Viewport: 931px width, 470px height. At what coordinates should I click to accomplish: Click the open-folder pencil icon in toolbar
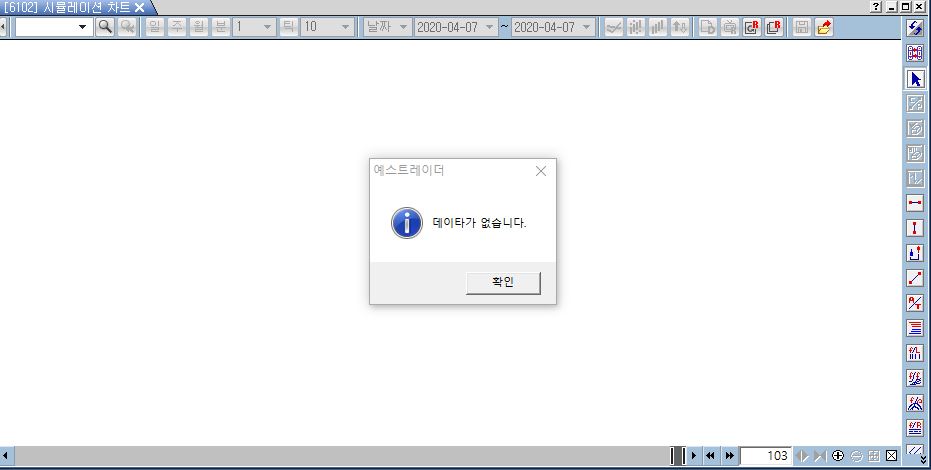click(823, 27)
